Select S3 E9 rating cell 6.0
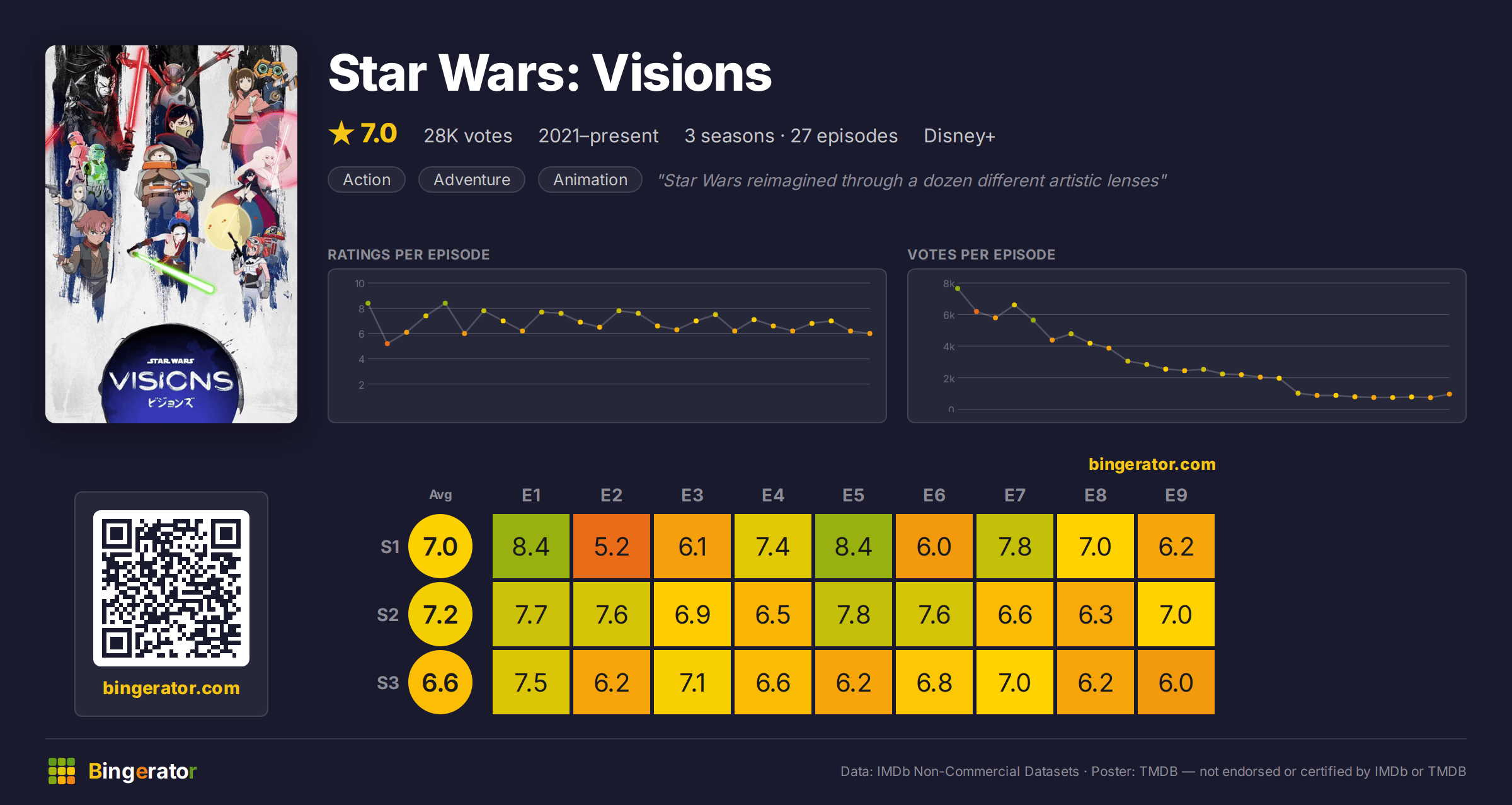1512x805 pixels. point(1176,682)
